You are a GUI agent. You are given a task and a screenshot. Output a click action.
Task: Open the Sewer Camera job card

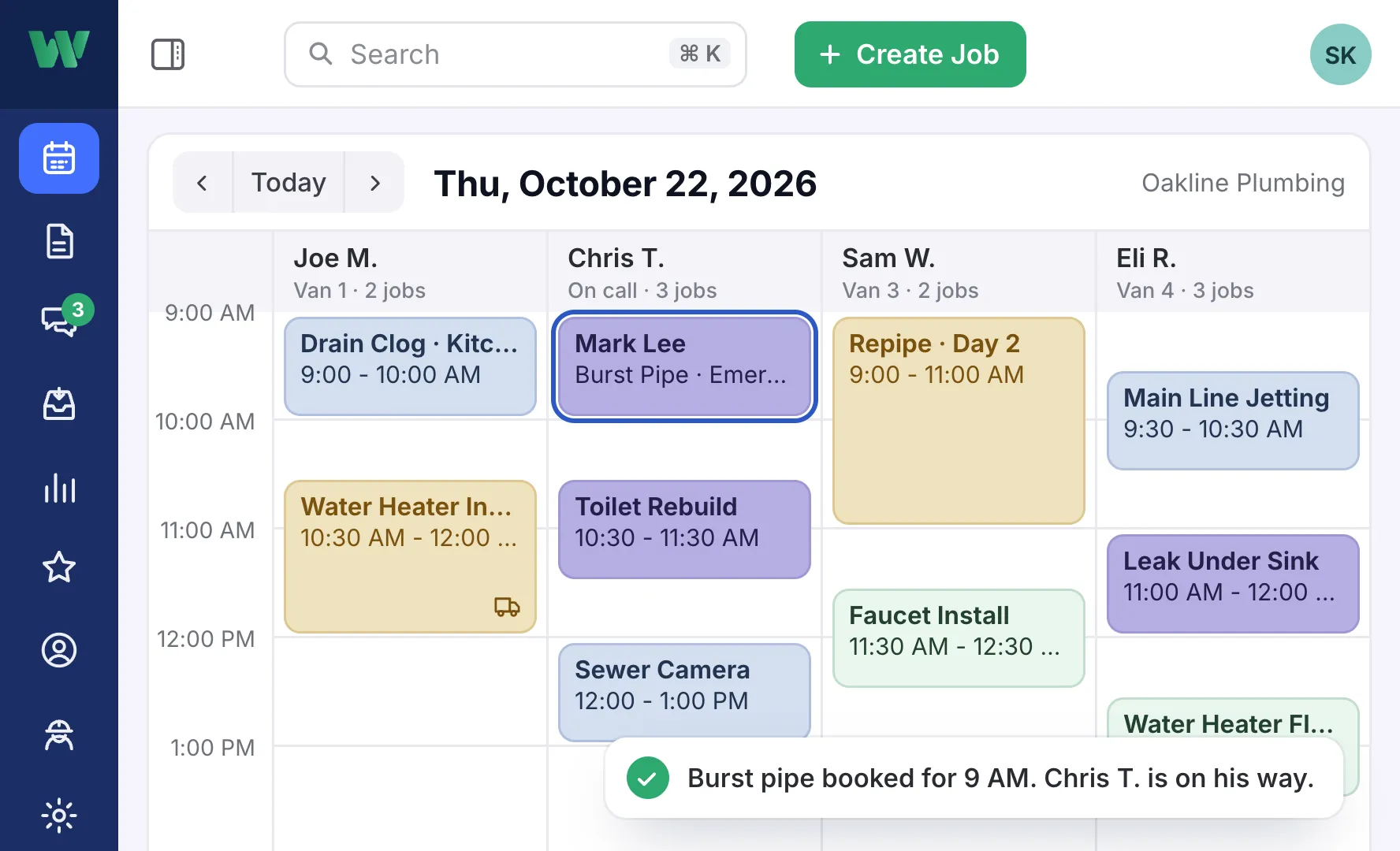pos(684,693)
